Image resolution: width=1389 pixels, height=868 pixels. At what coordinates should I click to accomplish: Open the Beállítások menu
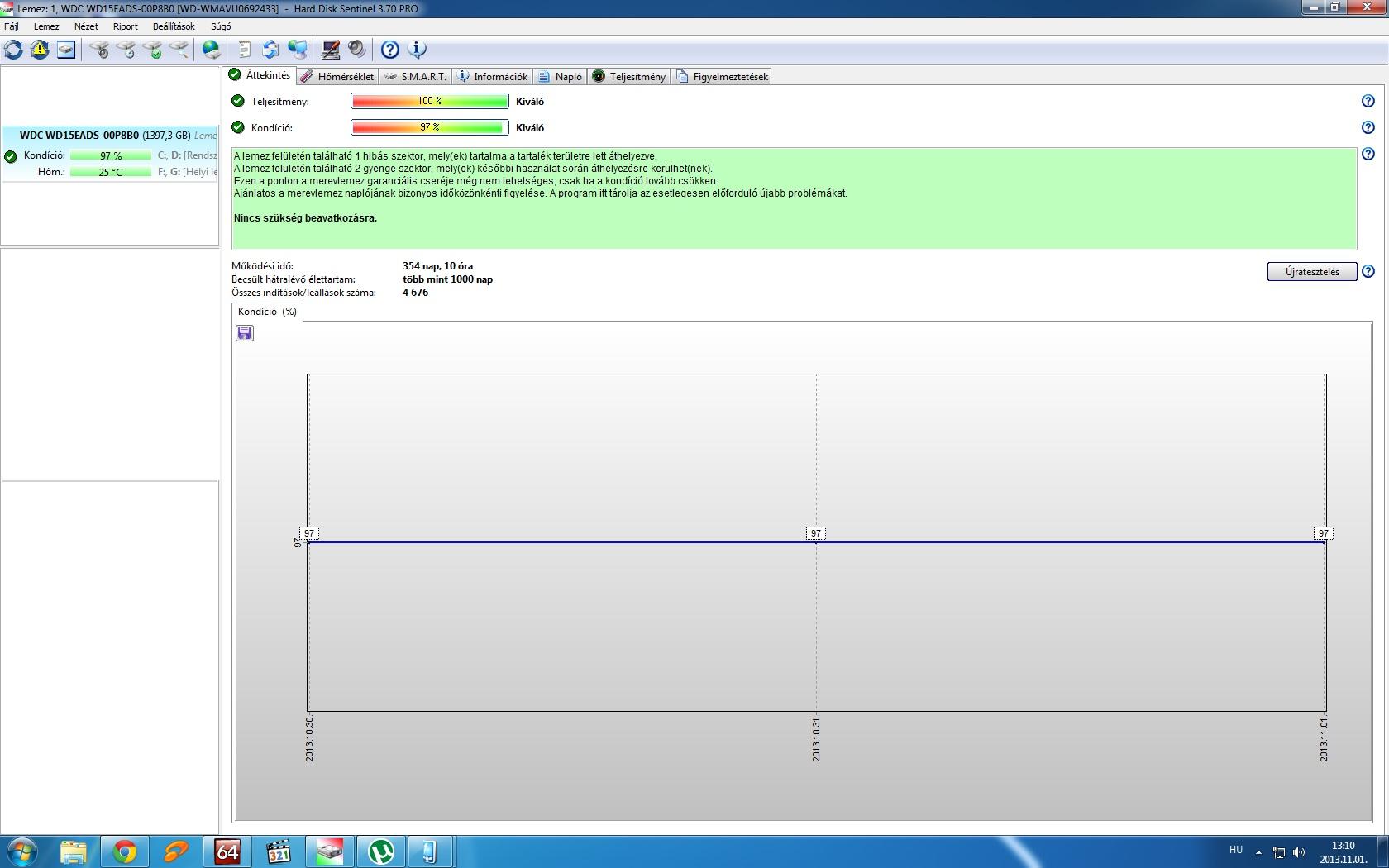click(x=174, y=26)
